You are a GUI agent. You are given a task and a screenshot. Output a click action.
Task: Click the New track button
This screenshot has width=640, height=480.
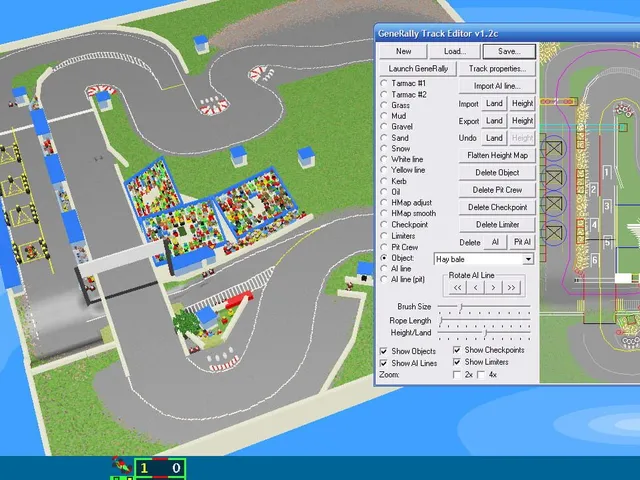[403, 51]
